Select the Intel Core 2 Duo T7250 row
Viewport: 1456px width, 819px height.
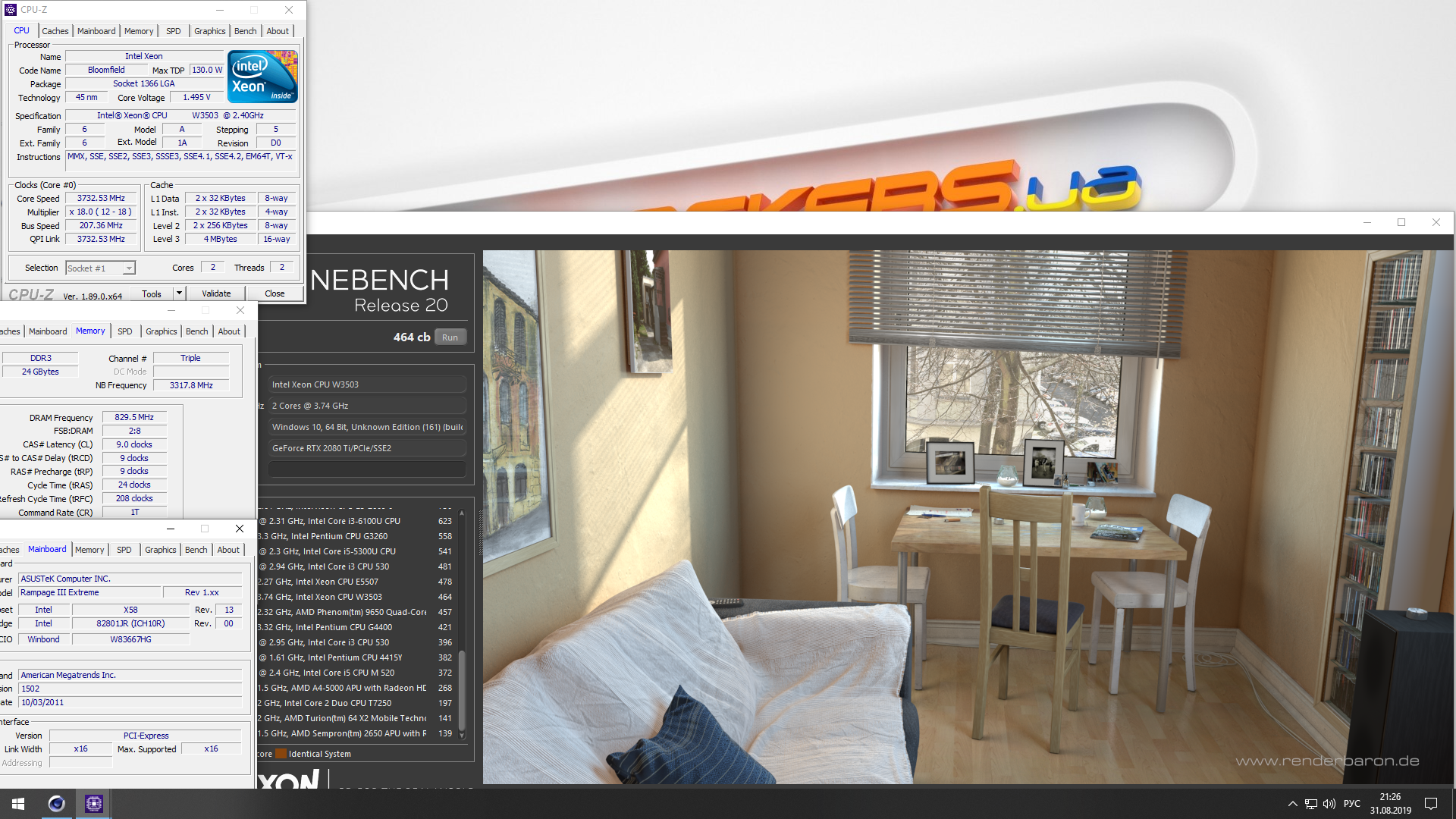[356, 703]
